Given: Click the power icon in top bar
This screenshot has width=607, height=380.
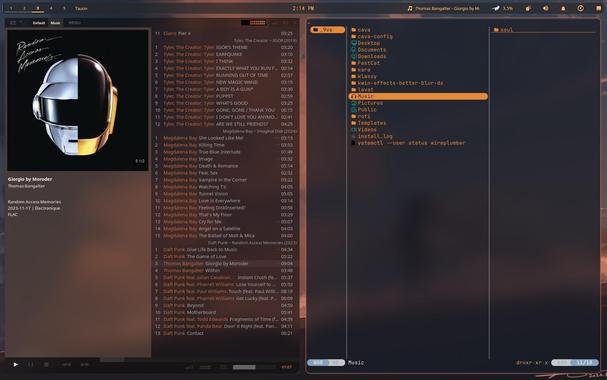Looking at the screenshot, I should [x=581, y=8].
